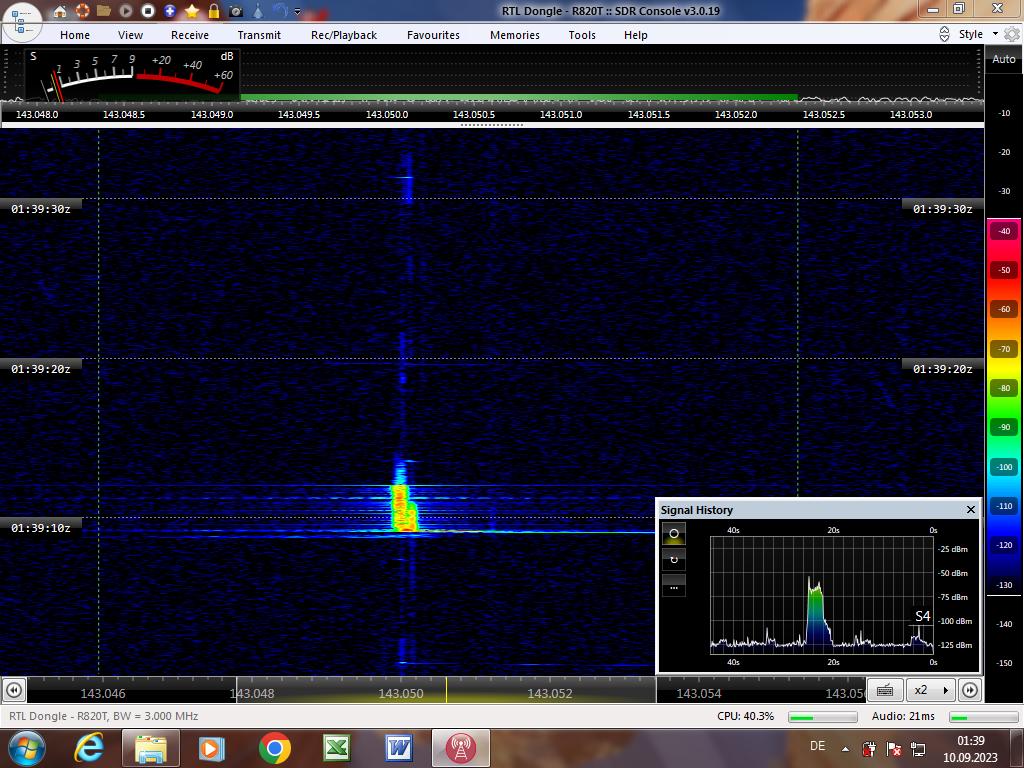
Task: Click the waterfall colour gradient scale
Action: click(x=1004, y=405)
